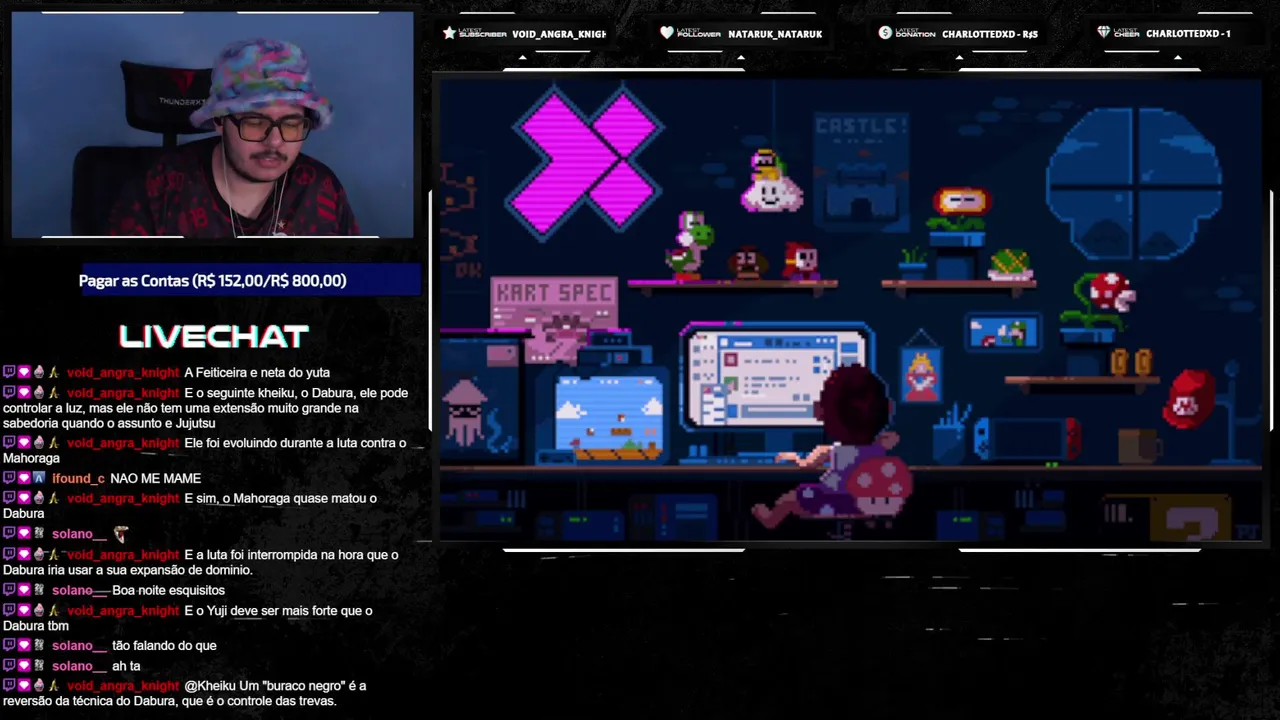Click the diamond icon beside Latest Cheer
The image size is (1280, 720).
(x=1104, y=33)
